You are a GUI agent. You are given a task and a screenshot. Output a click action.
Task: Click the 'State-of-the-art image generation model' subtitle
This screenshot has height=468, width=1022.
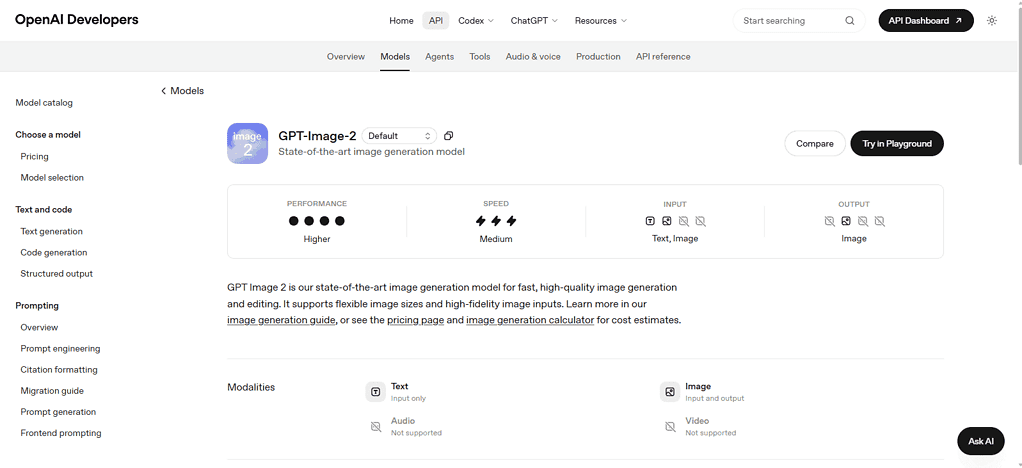(x=372, y=152)
